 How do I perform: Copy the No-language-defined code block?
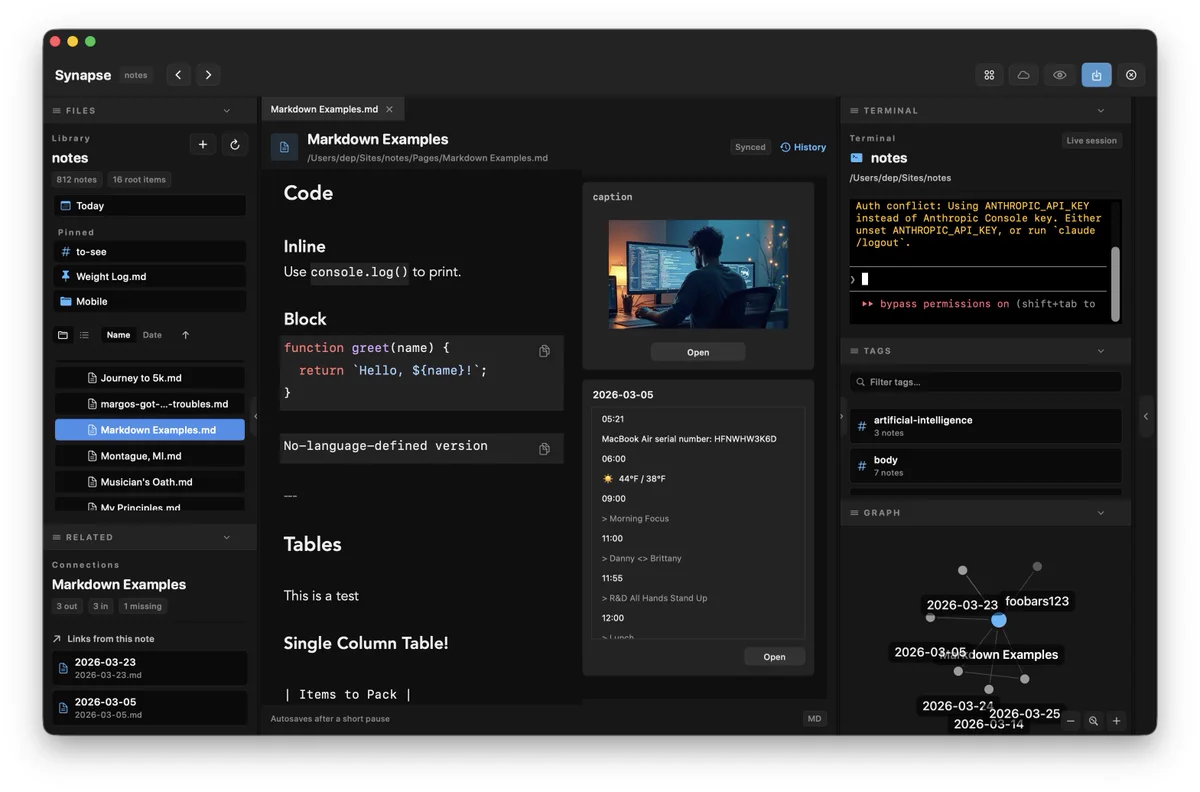pyautogui.click(x=544, y=449)
